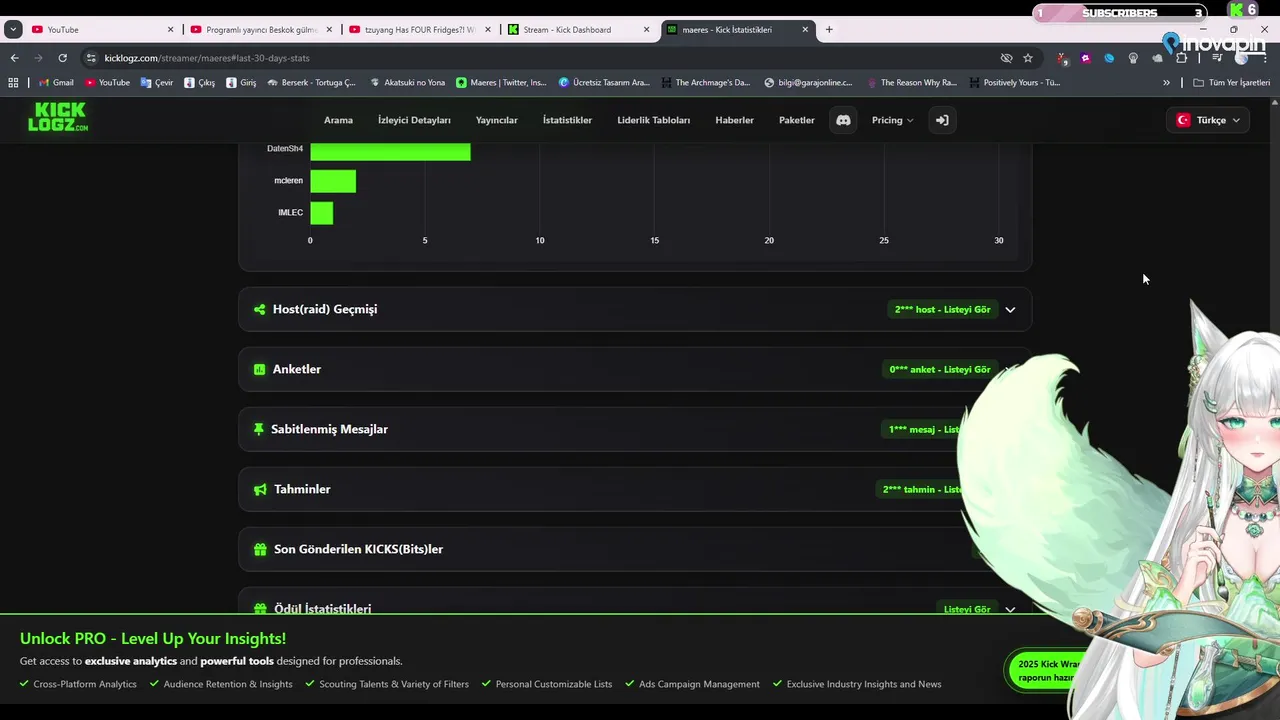Expand the Host(raid) Geçmişi section chevron
The image size is (1280, 720).
pos(1010,309)
